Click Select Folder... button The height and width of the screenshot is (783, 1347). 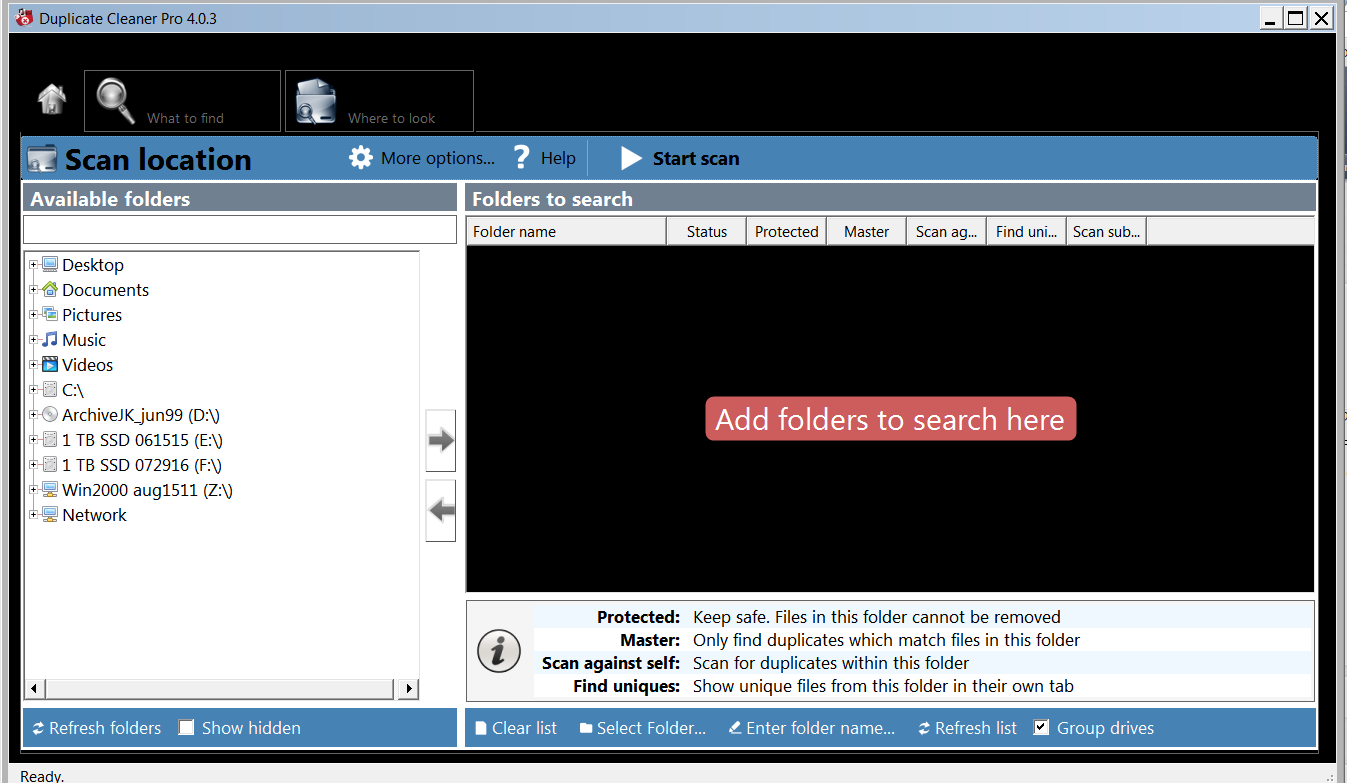[x=642, y=728]
